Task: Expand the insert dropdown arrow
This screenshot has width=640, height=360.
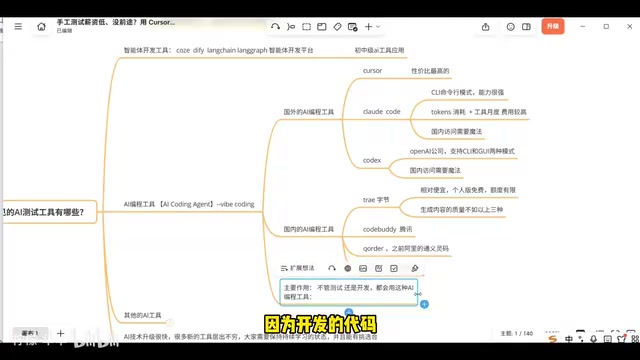Action: (x=378, y=27)
